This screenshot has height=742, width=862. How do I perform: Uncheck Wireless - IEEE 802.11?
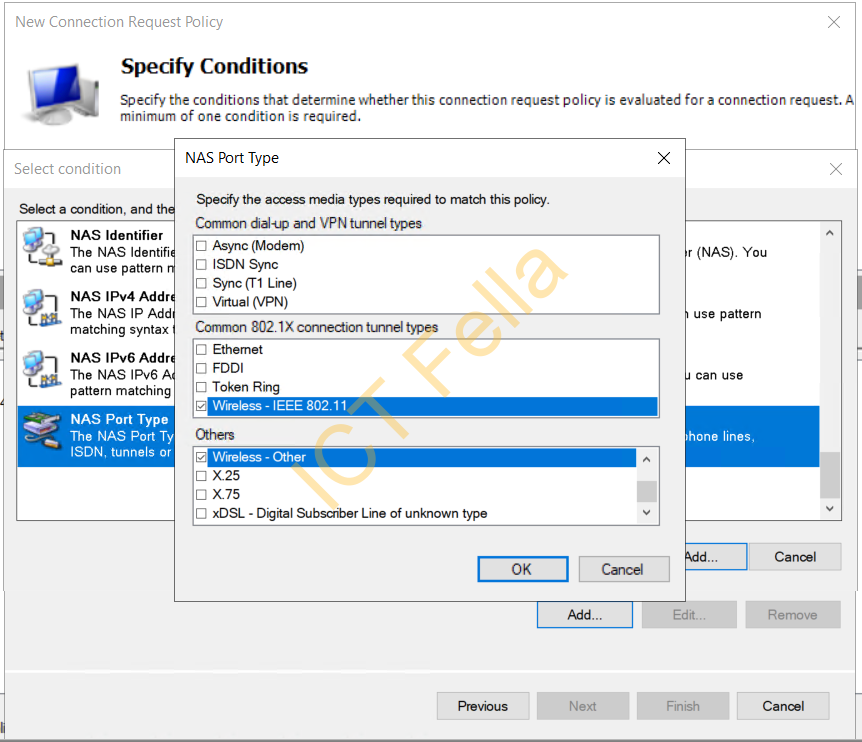point(201,406)
